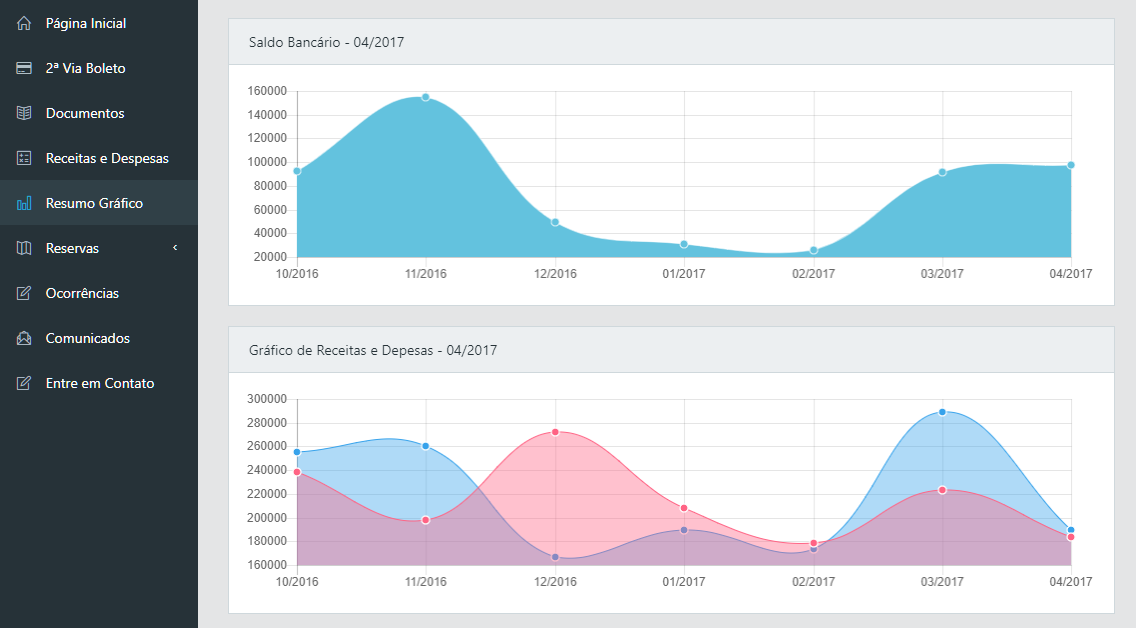Screen dimensions: 1136x628
Task: Select the Comunicados menu entry
Action: pos(88,338)
